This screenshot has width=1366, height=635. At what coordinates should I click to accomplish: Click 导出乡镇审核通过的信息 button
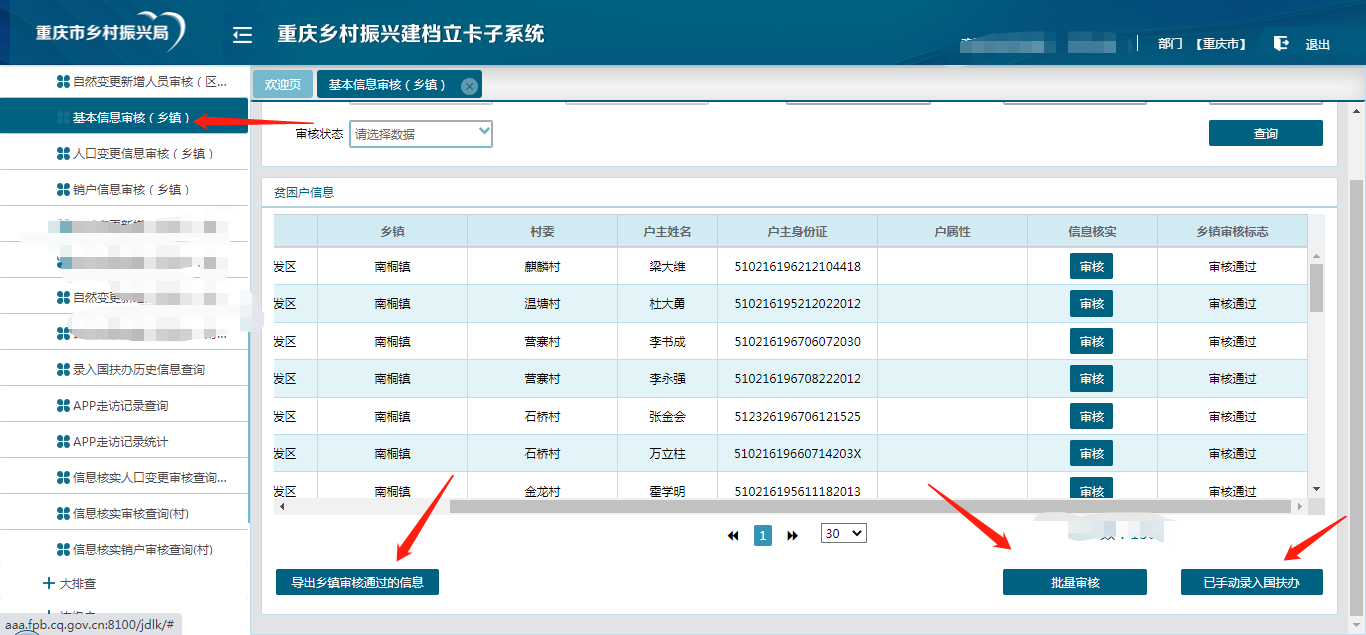coord(357,582)
